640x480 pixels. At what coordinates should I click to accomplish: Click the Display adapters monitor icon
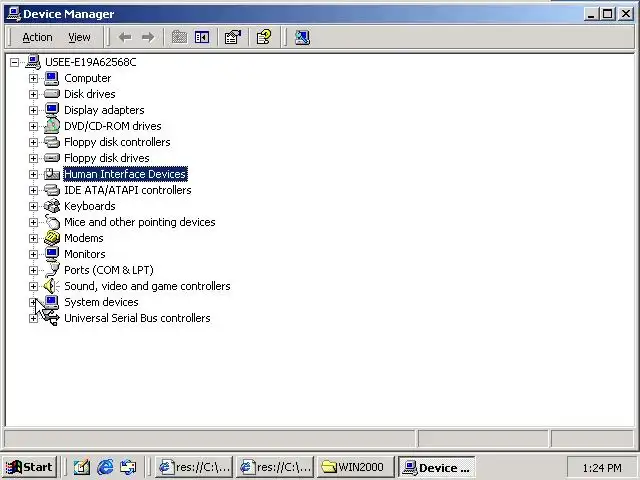click(52, 110)
